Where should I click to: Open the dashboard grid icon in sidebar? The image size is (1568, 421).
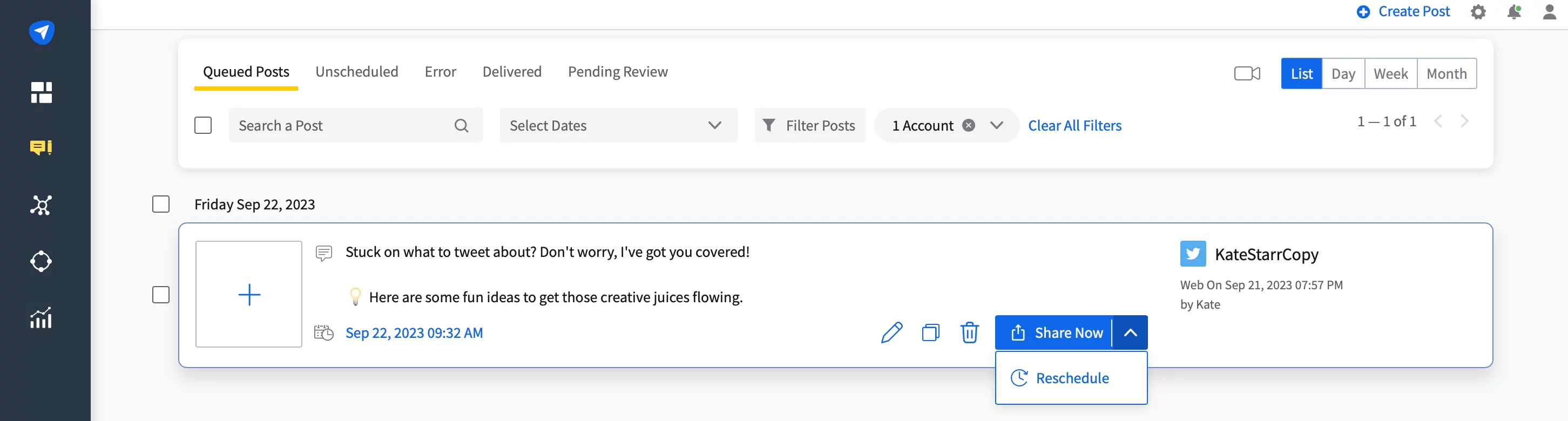42,92
